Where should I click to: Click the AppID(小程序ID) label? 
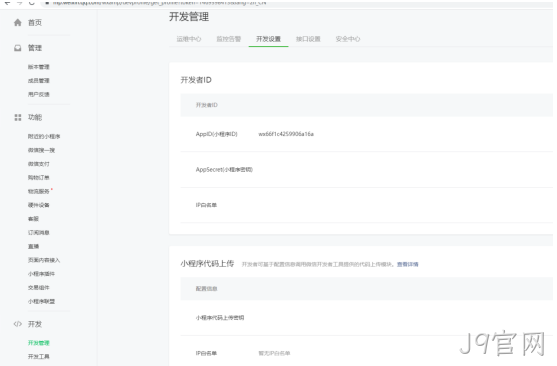(216, 134)
